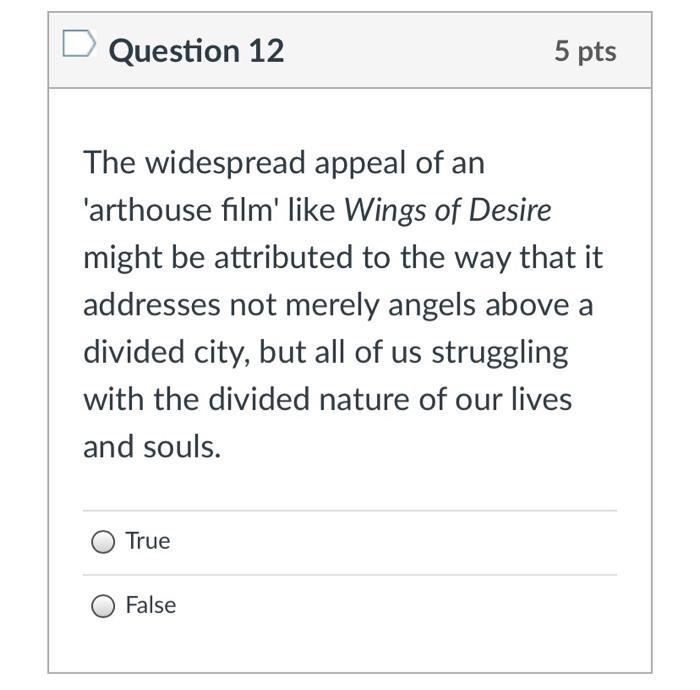Click the '5 pts' points label
Image resolution: width=700 pixels, height=690 pixels.
coord(586,51)
